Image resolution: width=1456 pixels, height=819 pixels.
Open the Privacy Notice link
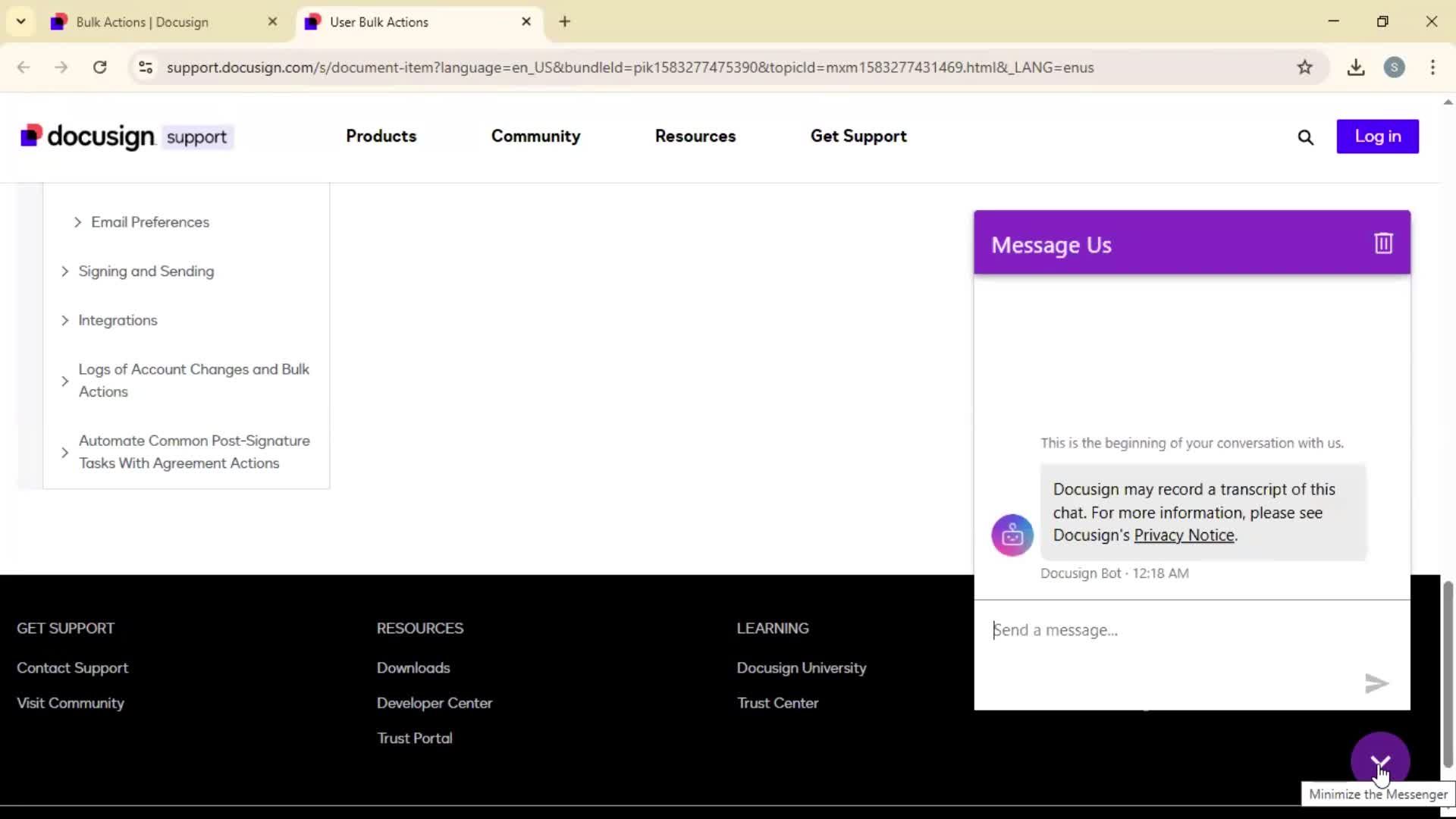(x=1184, y=535)
